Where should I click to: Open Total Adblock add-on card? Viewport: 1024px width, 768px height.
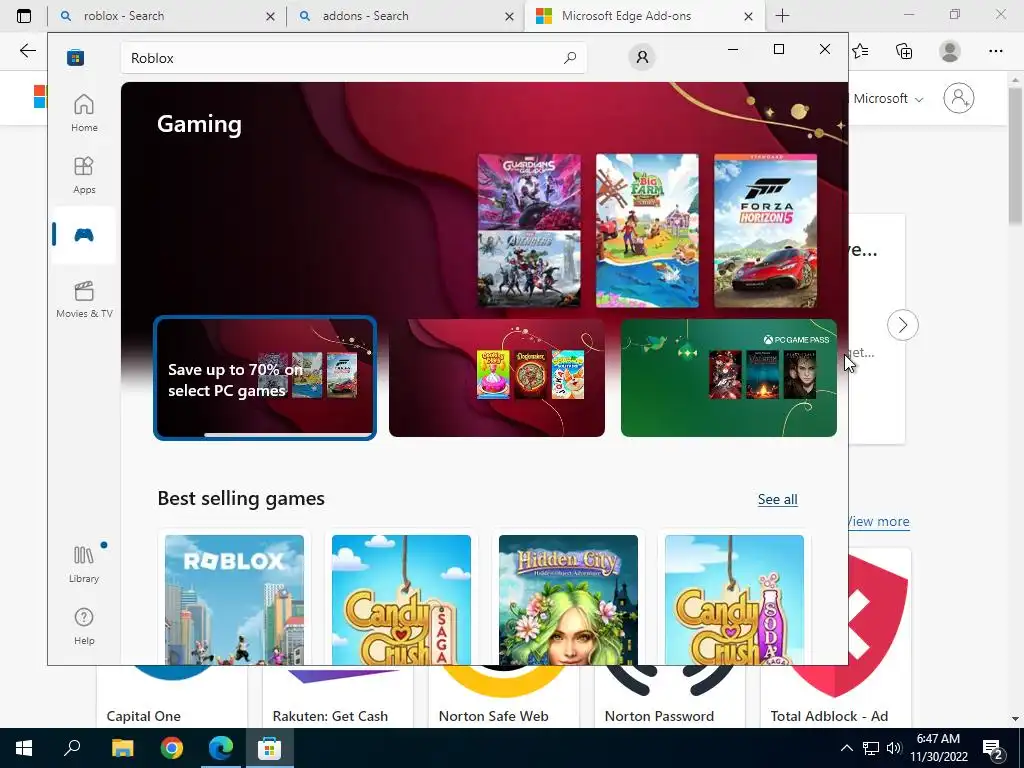click(x=836, y=696)
